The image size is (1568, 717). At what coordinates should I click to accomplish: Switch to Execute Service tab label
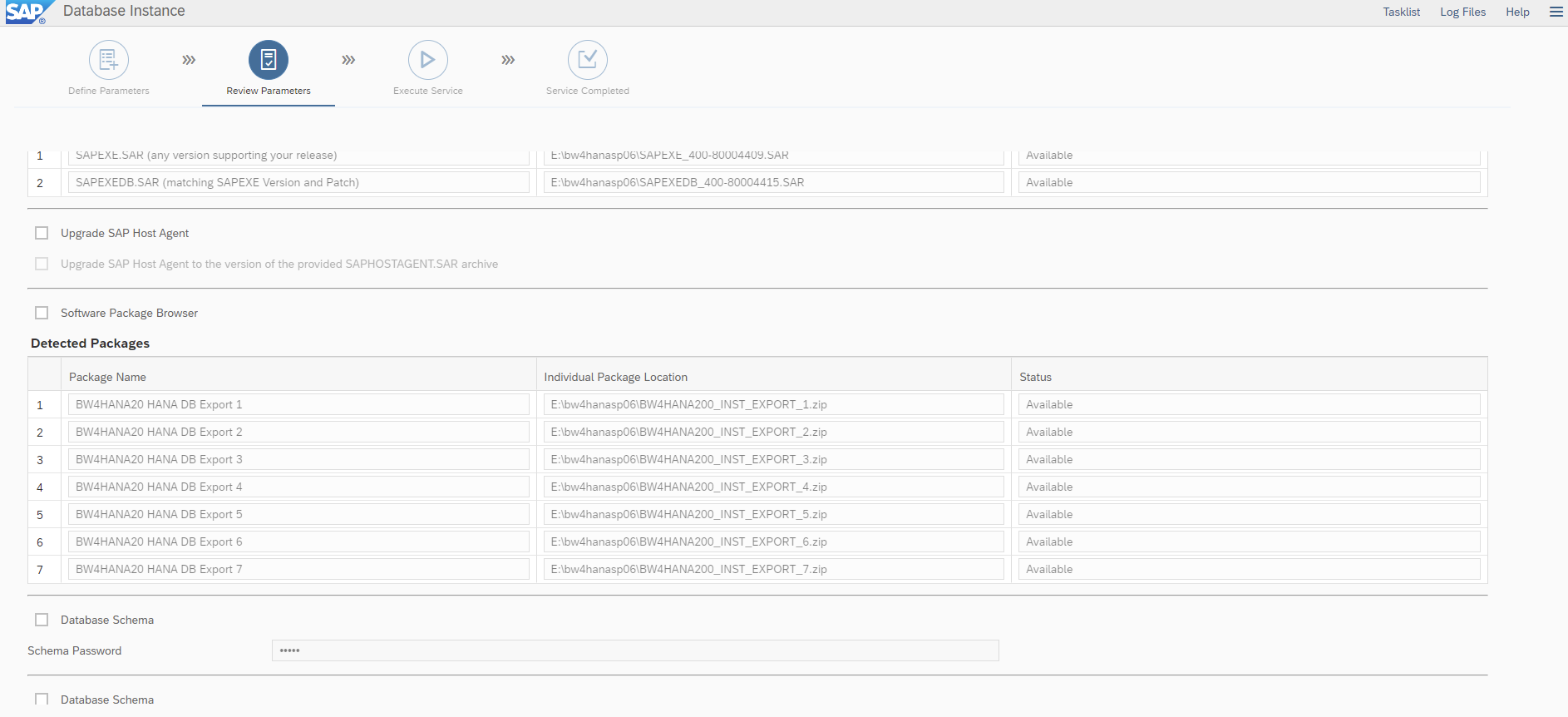coord(428,91)
